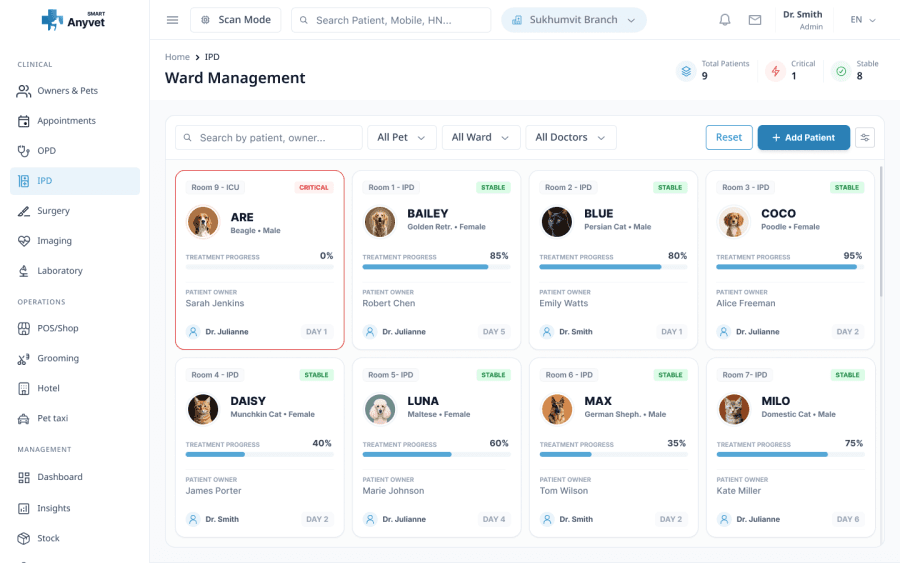Click the Reset filters button
Image resolution: width=900 pixels, height=563 pixels.
[x=729, y=137]
